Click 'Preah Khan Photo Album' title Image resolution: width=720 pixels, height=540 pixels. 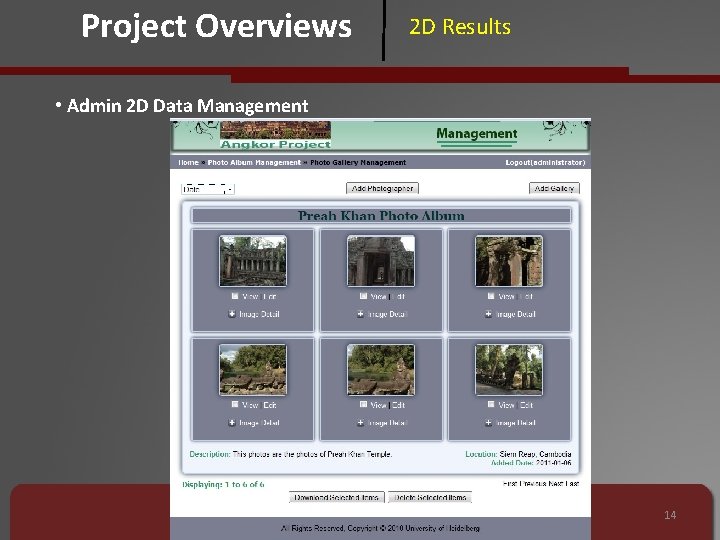click(x=381, y=215)
